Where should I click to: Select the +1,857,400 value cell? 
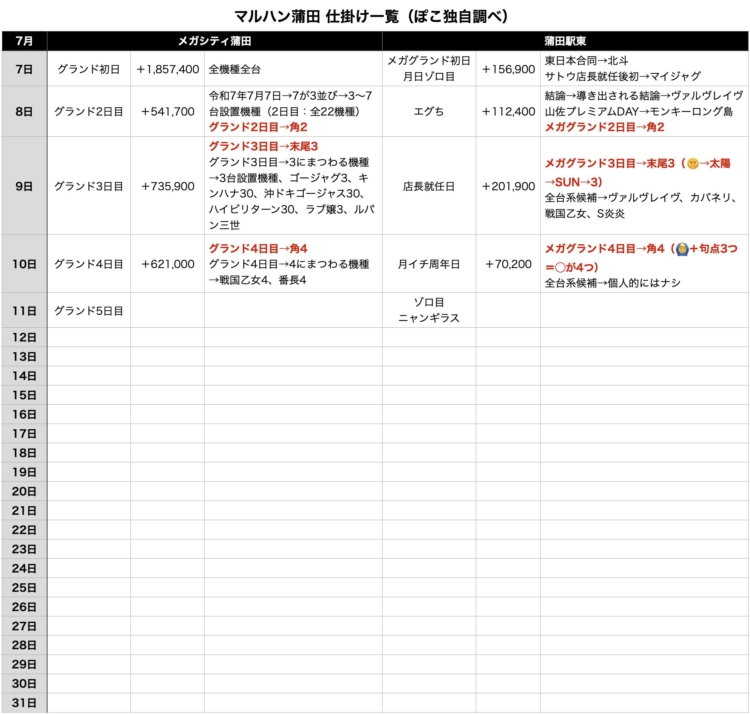click(167, 69)
